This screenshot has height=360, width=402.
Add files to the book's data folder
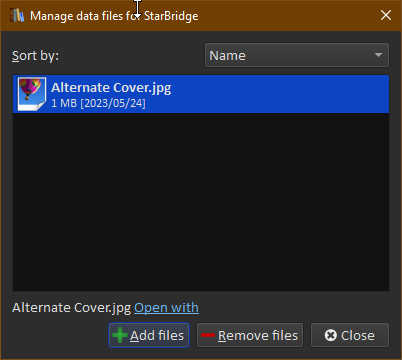click(x=149, y=335)
